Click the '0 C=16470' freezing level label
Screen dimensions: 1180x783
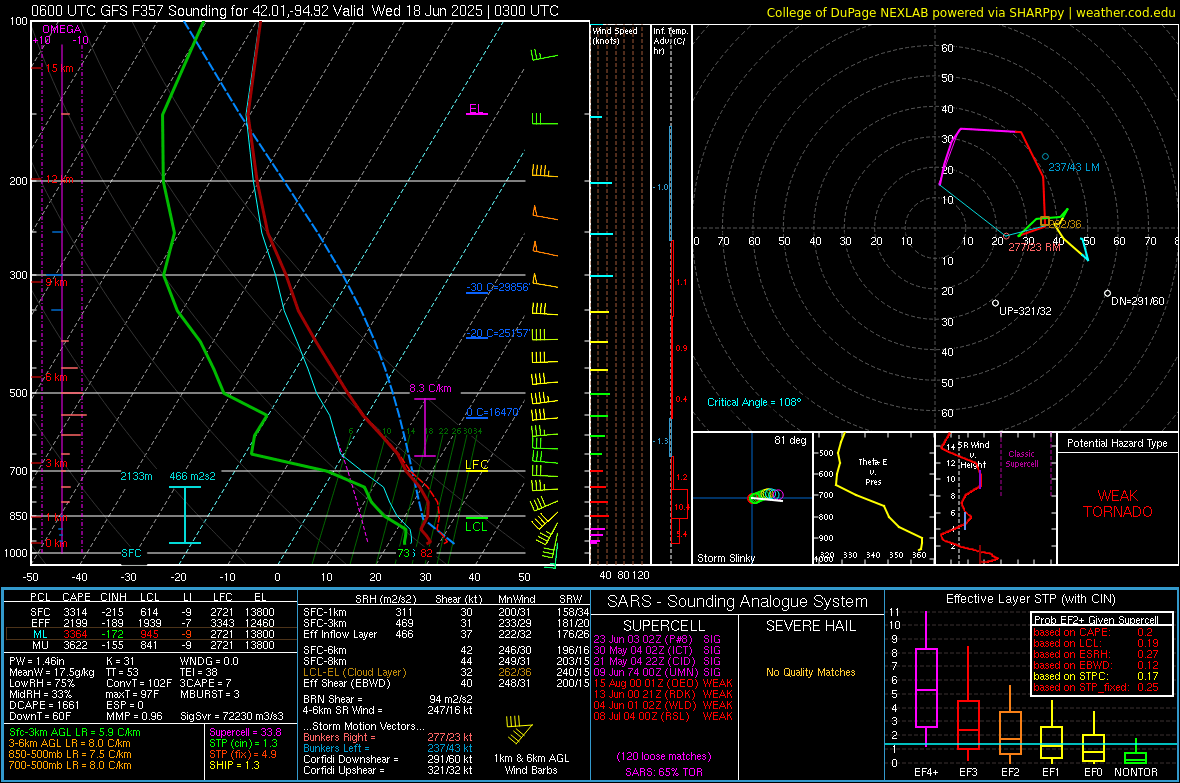tap(493, 412)
